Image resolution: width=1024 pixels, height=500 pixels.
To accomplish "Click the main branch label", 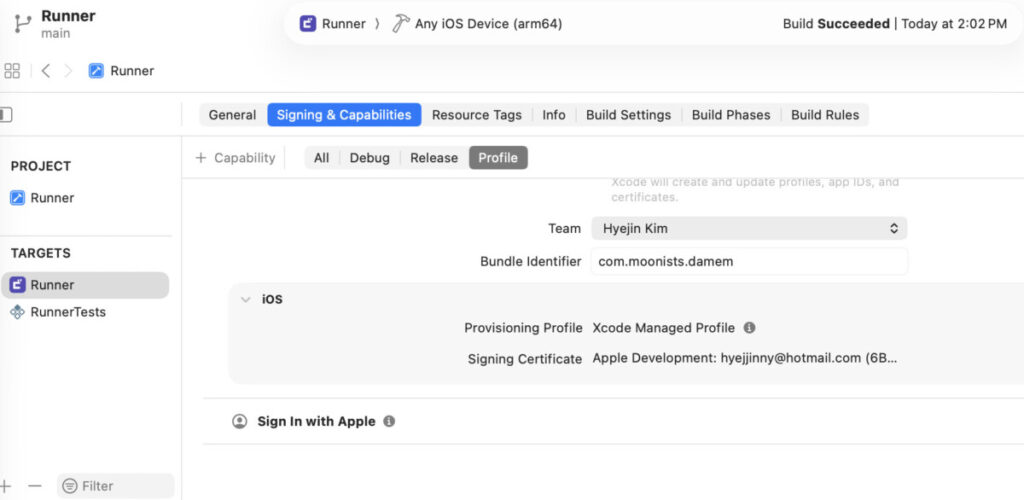I will [x=56, y=33].
